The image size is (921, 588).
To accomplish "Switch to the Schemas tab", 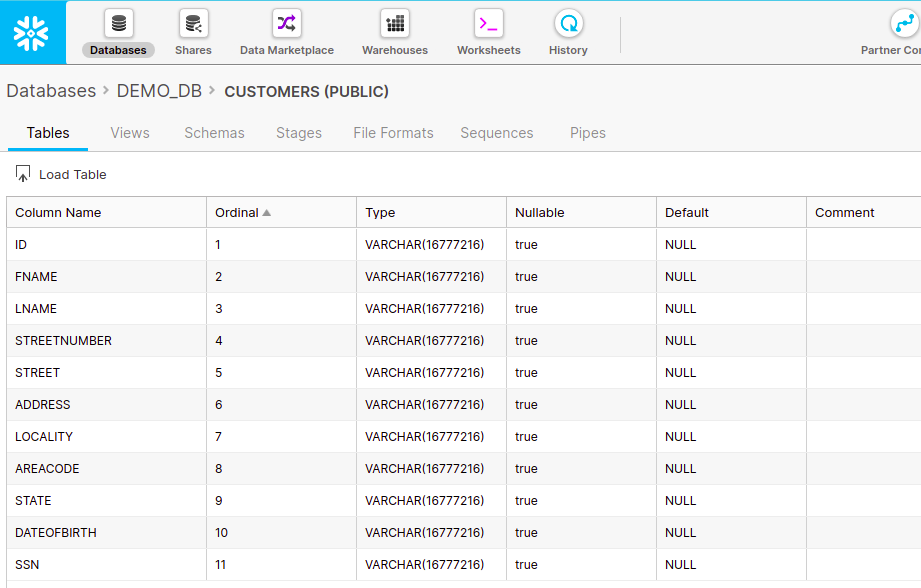I will click(x=214, y=133).
